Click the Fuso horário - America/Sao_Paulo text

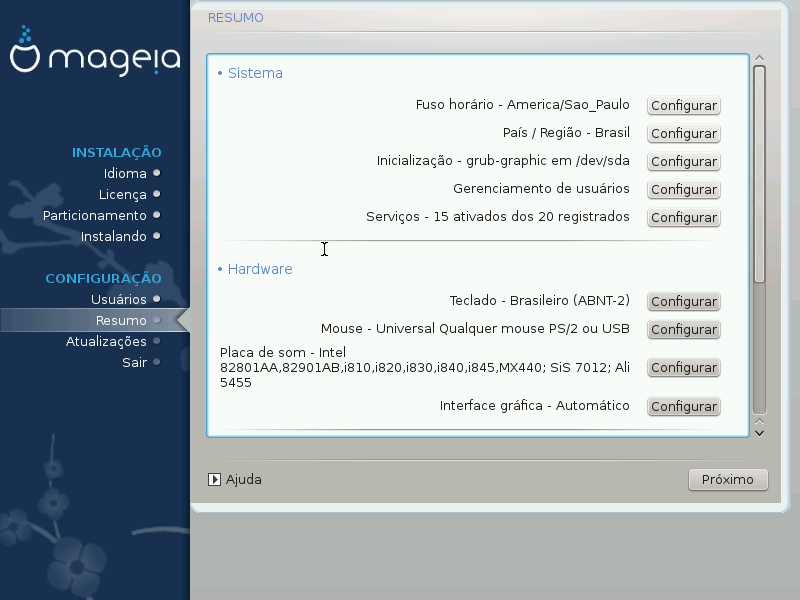[x=522, y=105]
